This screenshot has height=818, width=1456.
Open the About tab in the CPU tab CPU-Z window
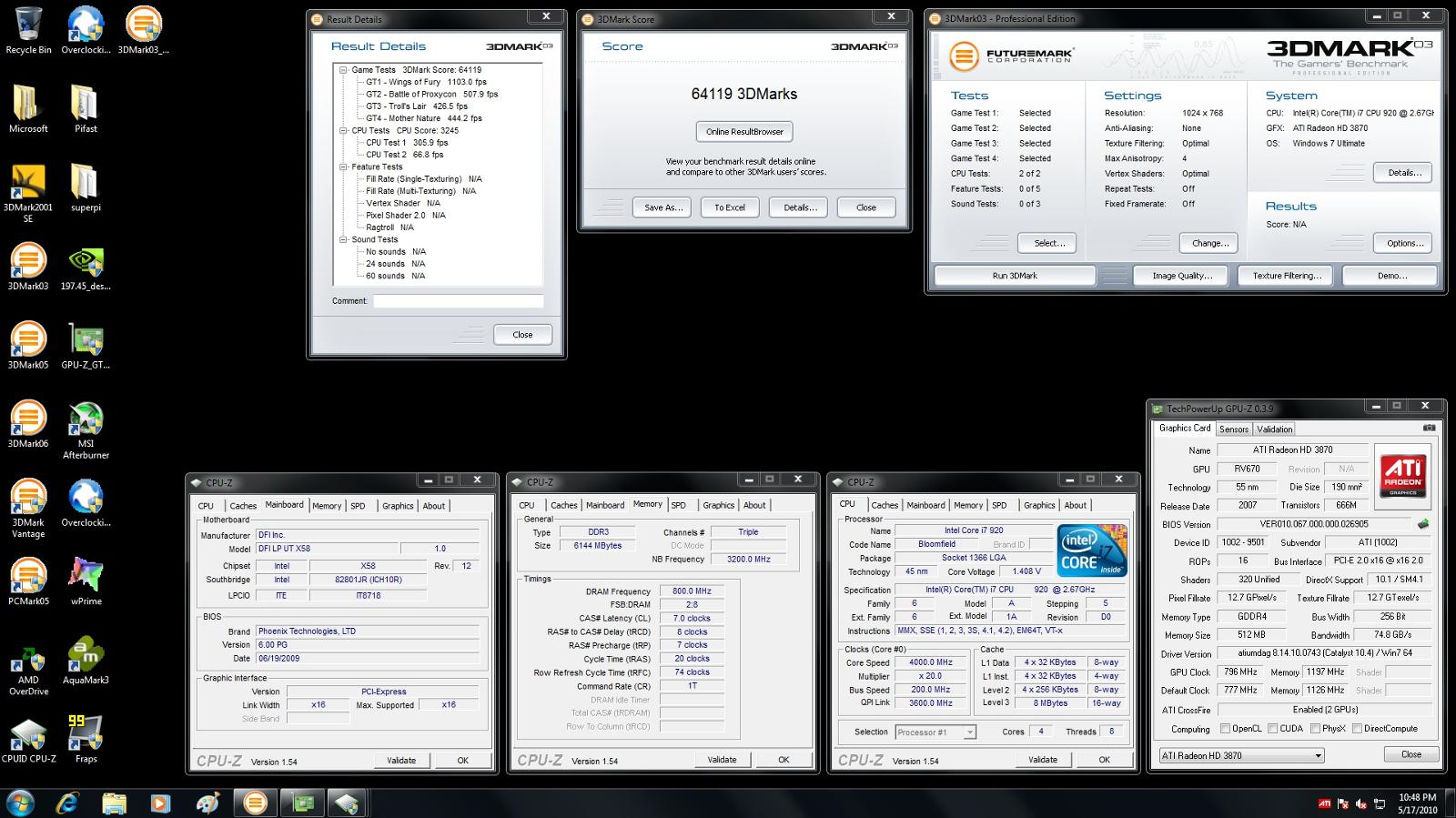pos(1076,505)
